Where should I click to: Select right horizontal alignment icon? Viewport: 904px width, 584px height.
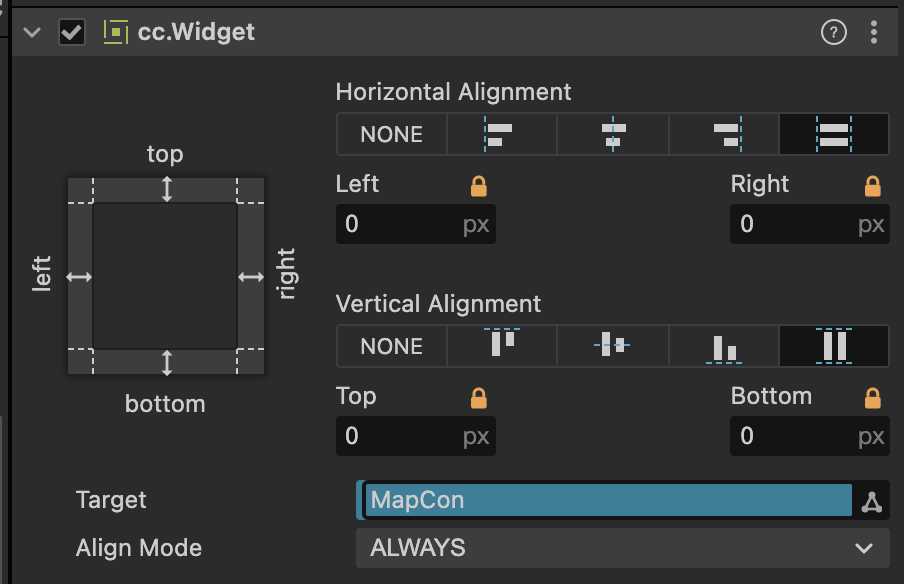tap(723, 134)
